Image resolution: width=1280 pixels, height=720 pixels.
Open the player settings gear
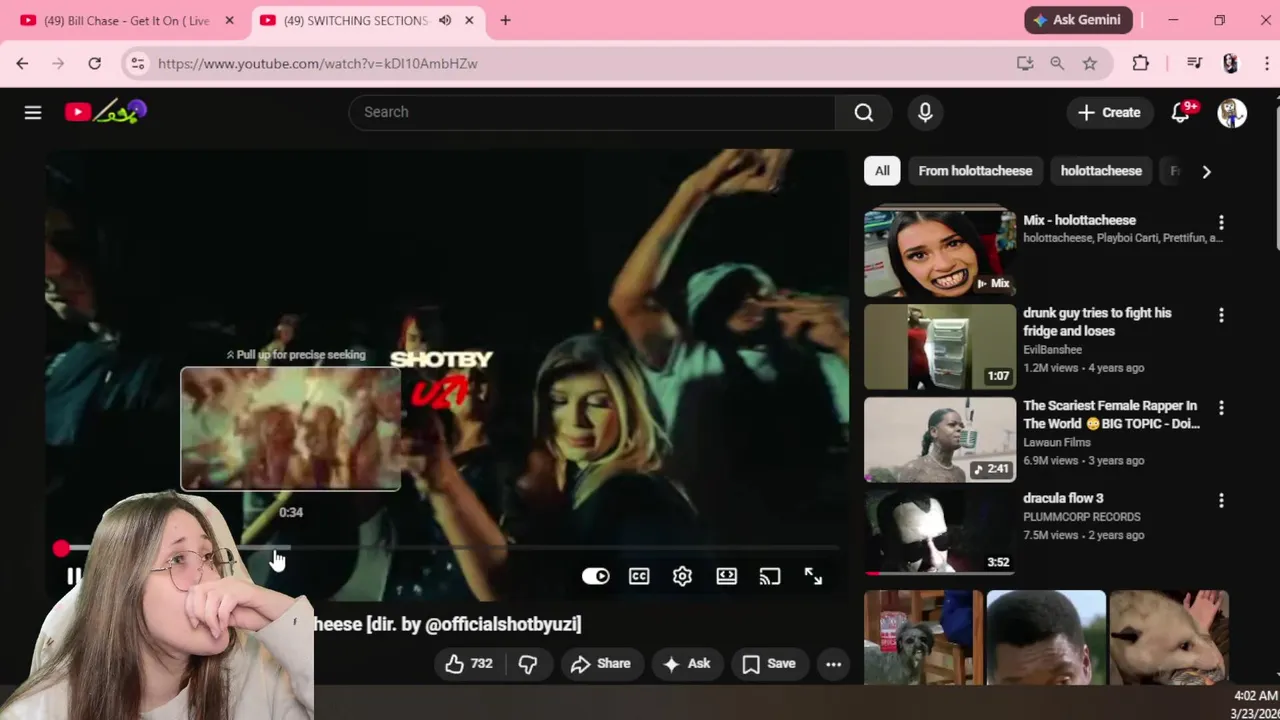point(682,576)
